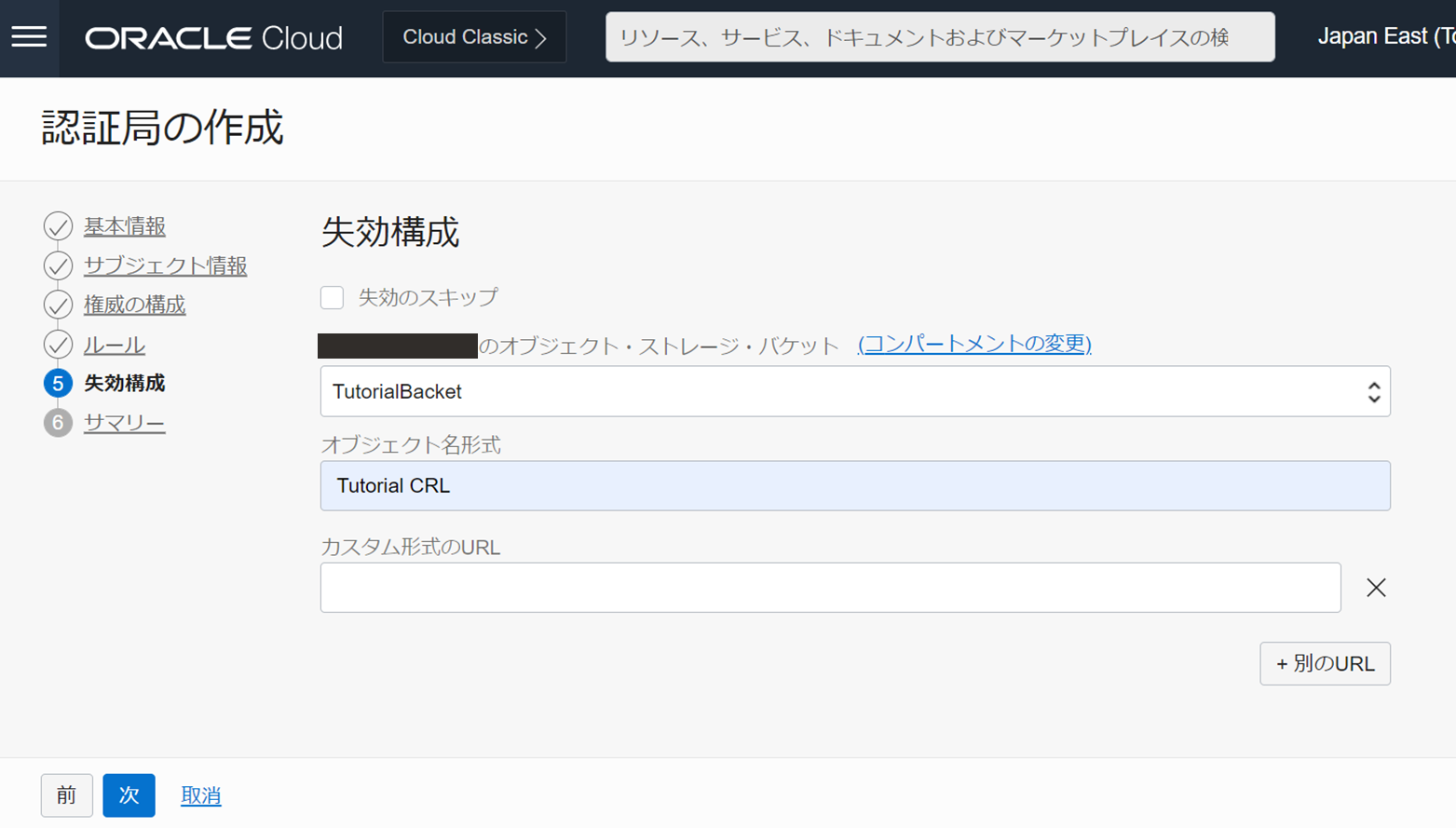Go to the サブジェクト情報 step
The image size is (1456, 828).
[165, 265]
